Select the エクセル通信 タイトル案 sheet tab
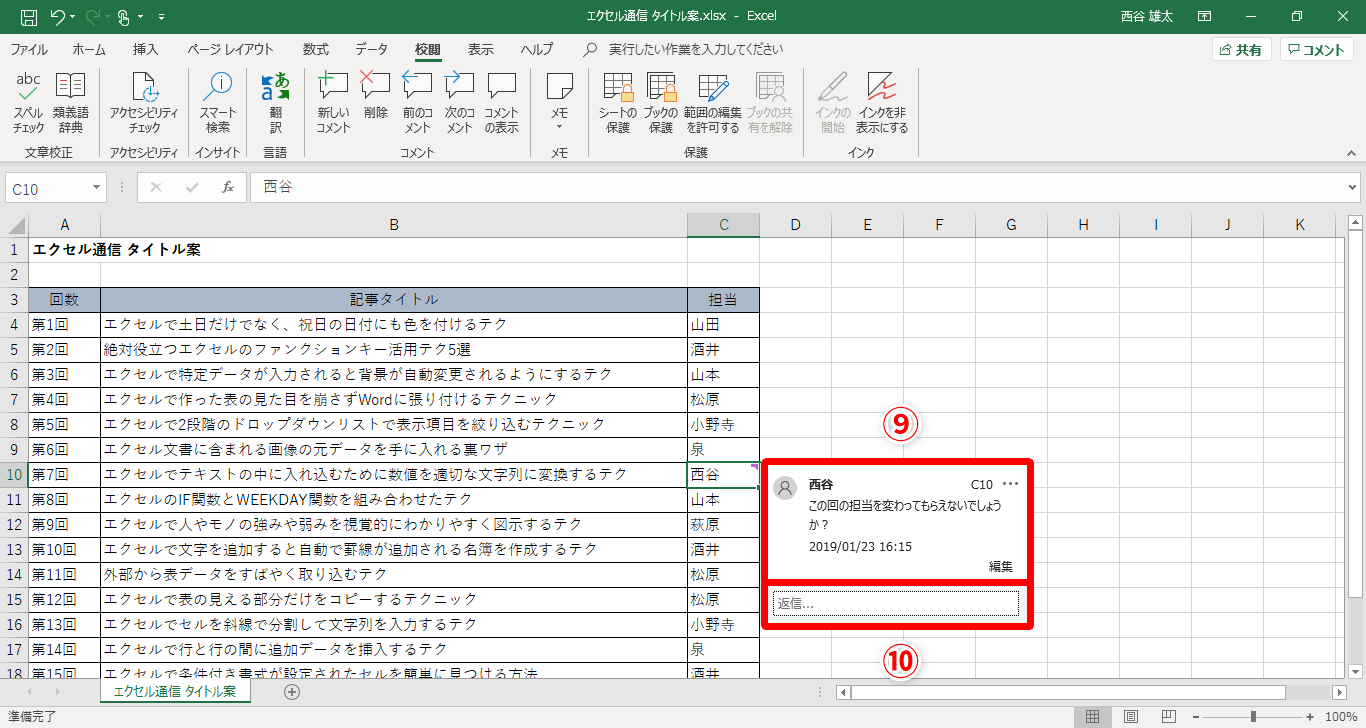This screenshot has height=728, width=1366. coord(175,691)
